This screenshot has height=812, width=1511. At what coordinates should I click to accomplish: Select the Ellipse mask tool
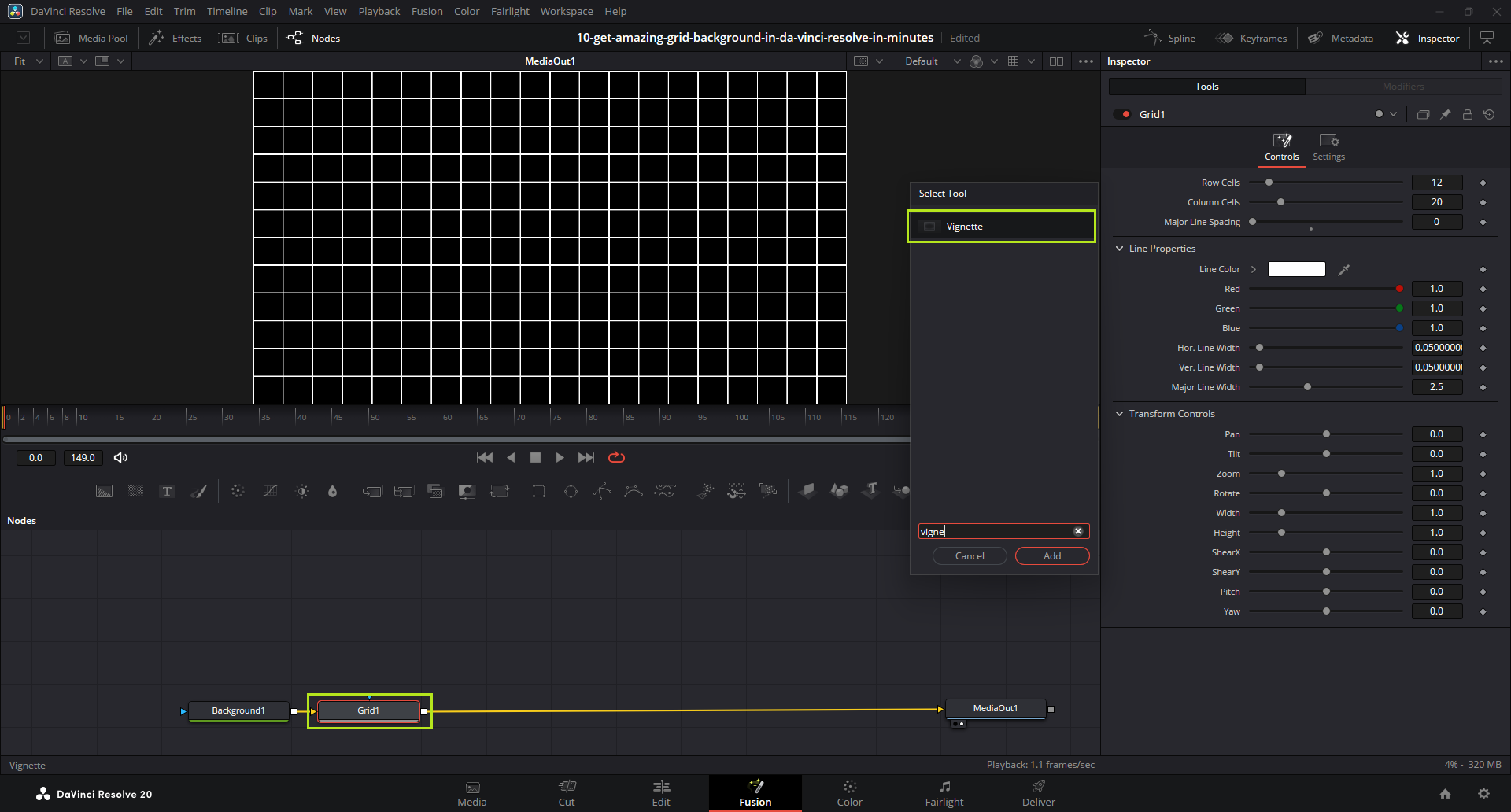click(x=571, y=492)
